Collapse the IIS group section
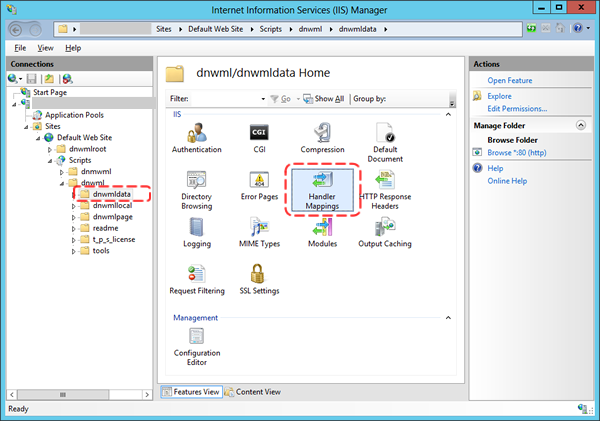 tap(448, 114)
